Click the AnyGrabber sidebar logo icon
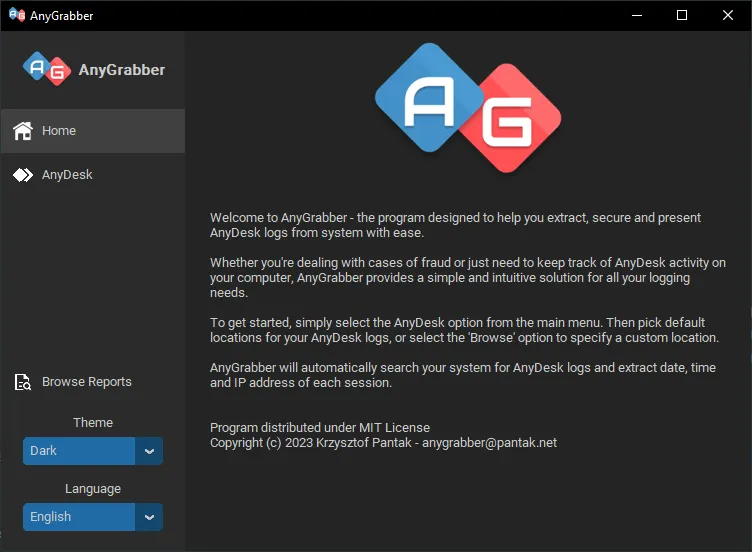 pyautogui.click(x=47, y=69)
